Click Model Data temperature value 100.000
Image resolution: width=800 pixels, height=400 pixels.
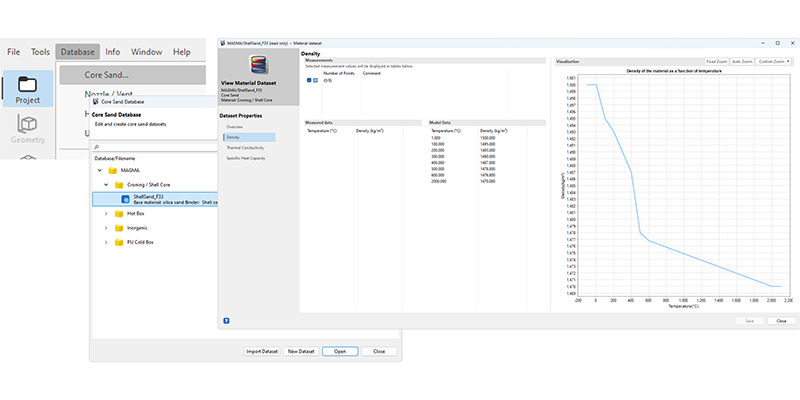(x=438, y=144)
